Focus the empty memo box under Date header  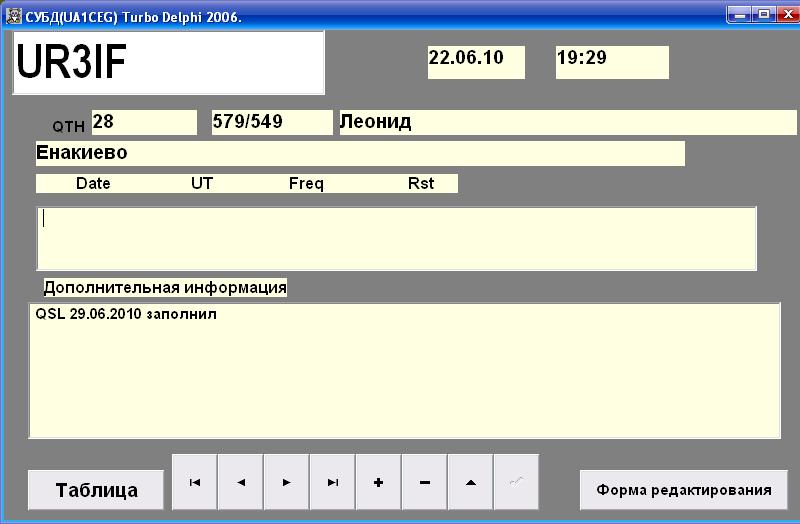(x=396, y=238)
